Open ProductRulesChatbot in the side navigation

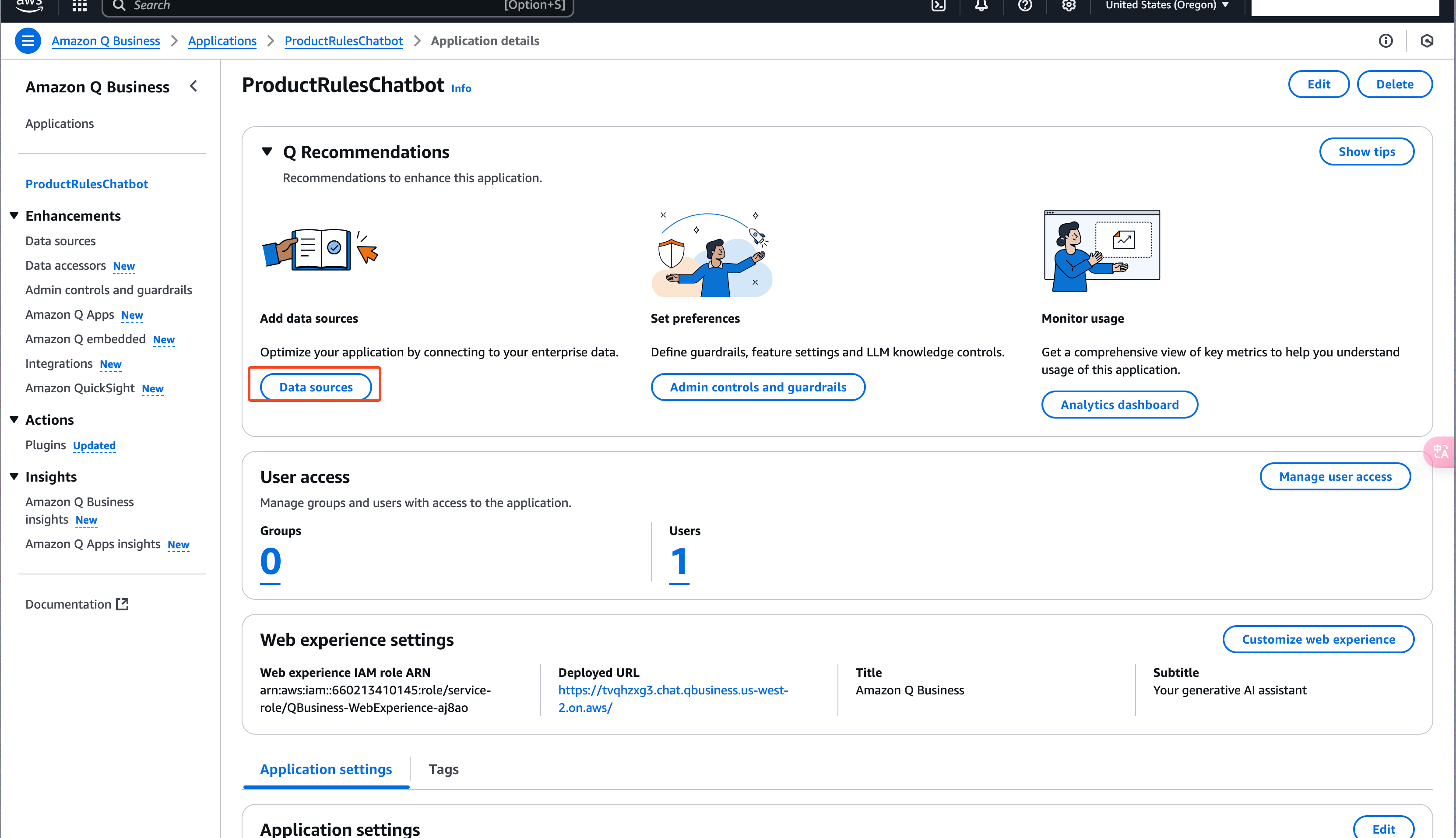86,184
